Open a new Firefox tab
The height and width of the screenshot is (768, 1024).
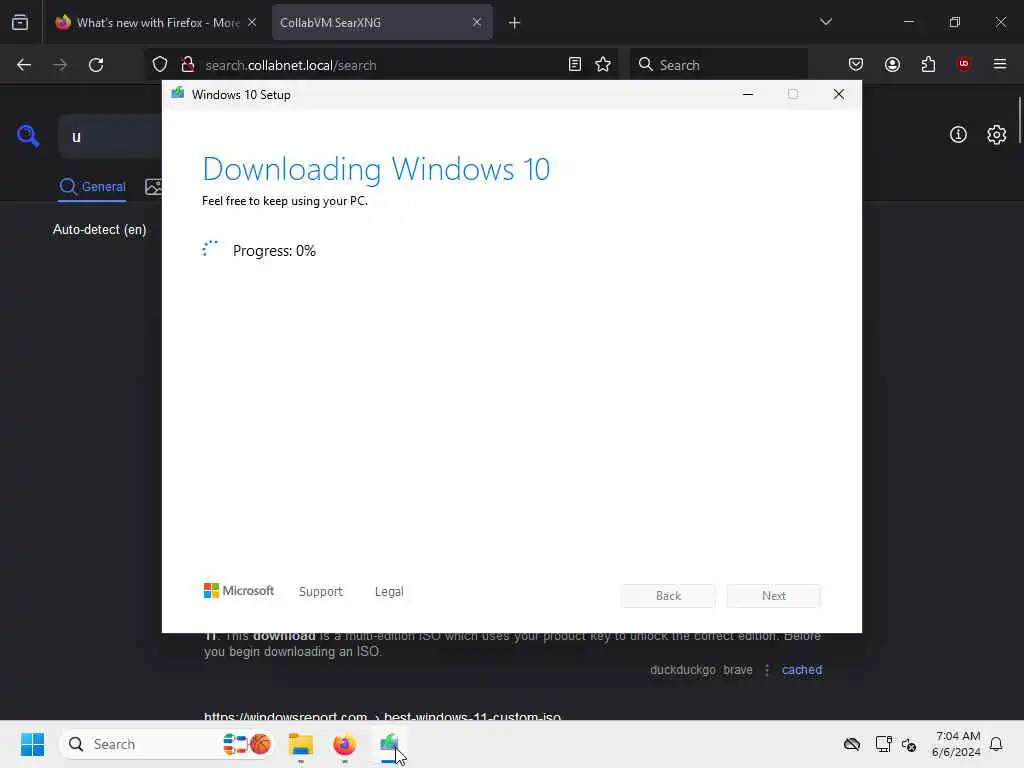(x=515, y=23)
